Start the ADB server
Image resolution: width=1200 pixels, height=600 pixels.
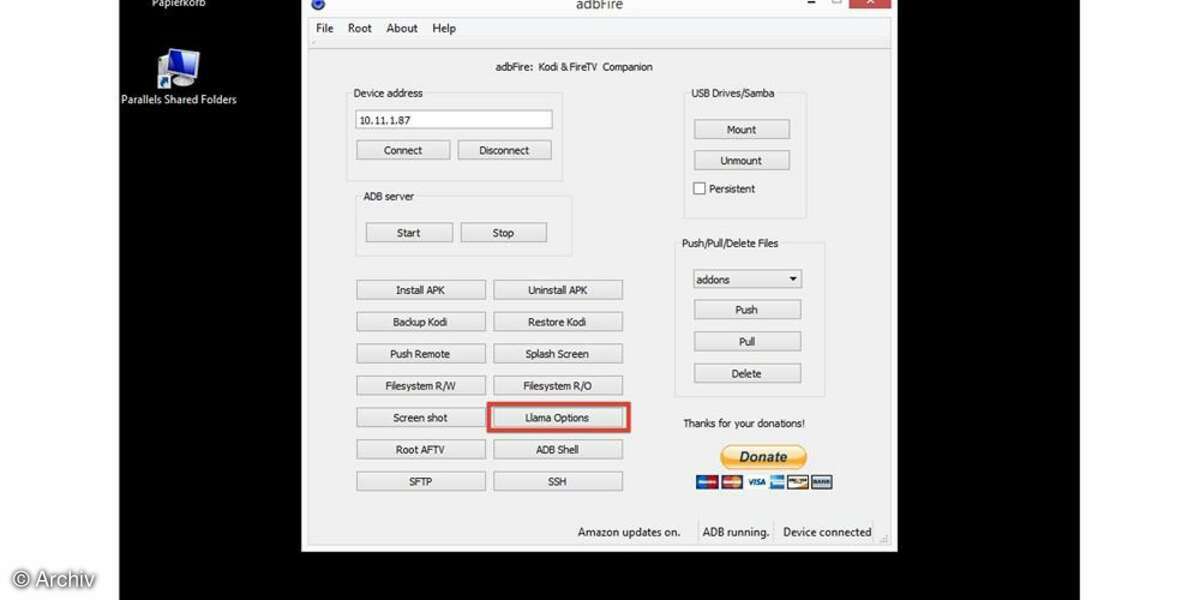pyautogui.click(x=409, y=233)
